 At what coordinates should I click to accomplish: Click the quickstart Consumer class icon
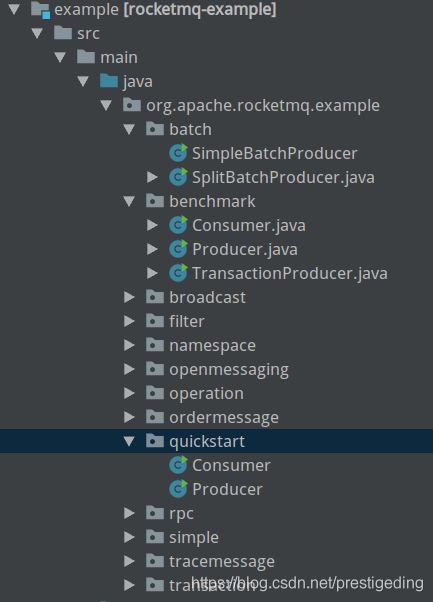click(x=178, y=465)
